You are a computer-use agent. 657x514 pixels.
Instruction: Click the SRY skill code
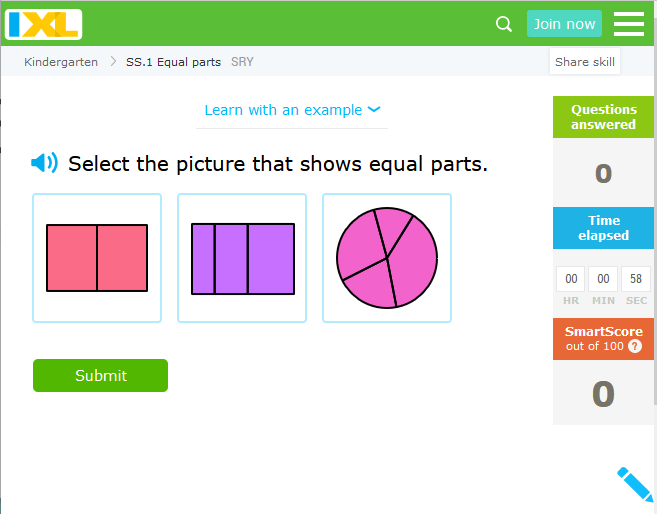(x=242, y=62)
